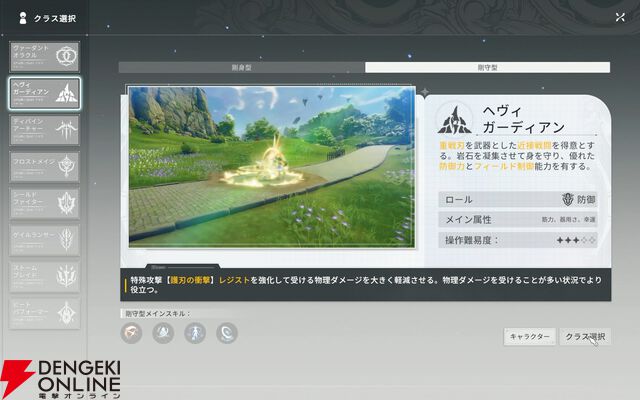This screenshot has height=400, width=640.
Task: Click the ロール 防御 info row
Action: pos(517,199)
